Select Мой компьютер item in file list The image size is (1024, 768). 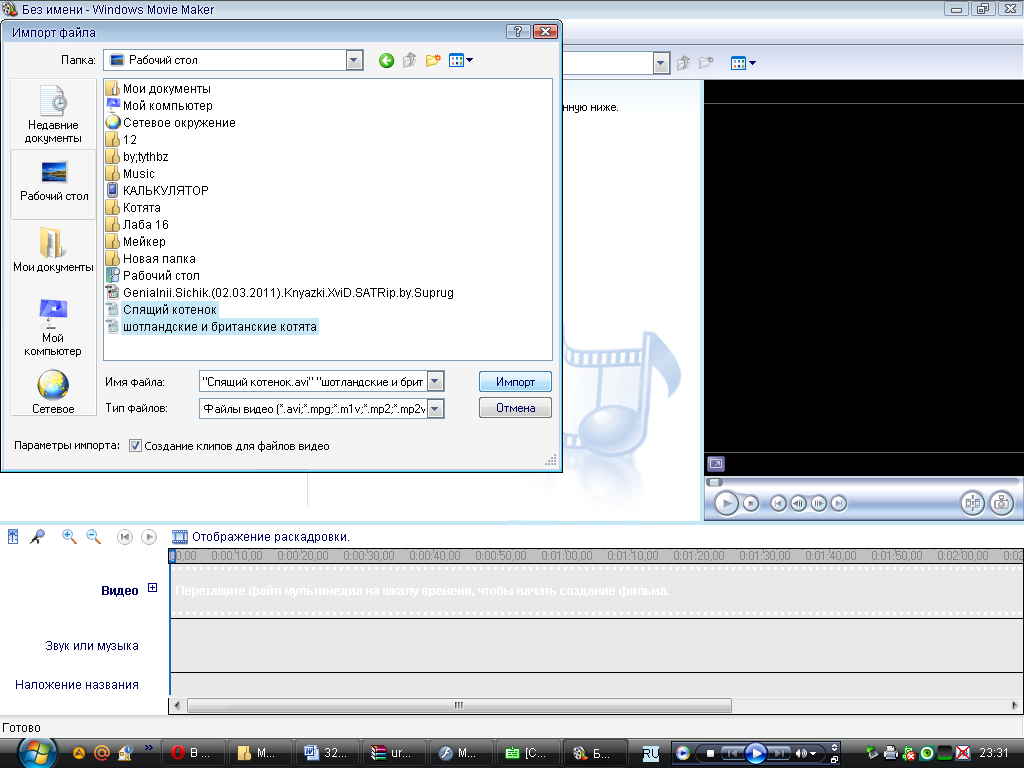[159, 105]
